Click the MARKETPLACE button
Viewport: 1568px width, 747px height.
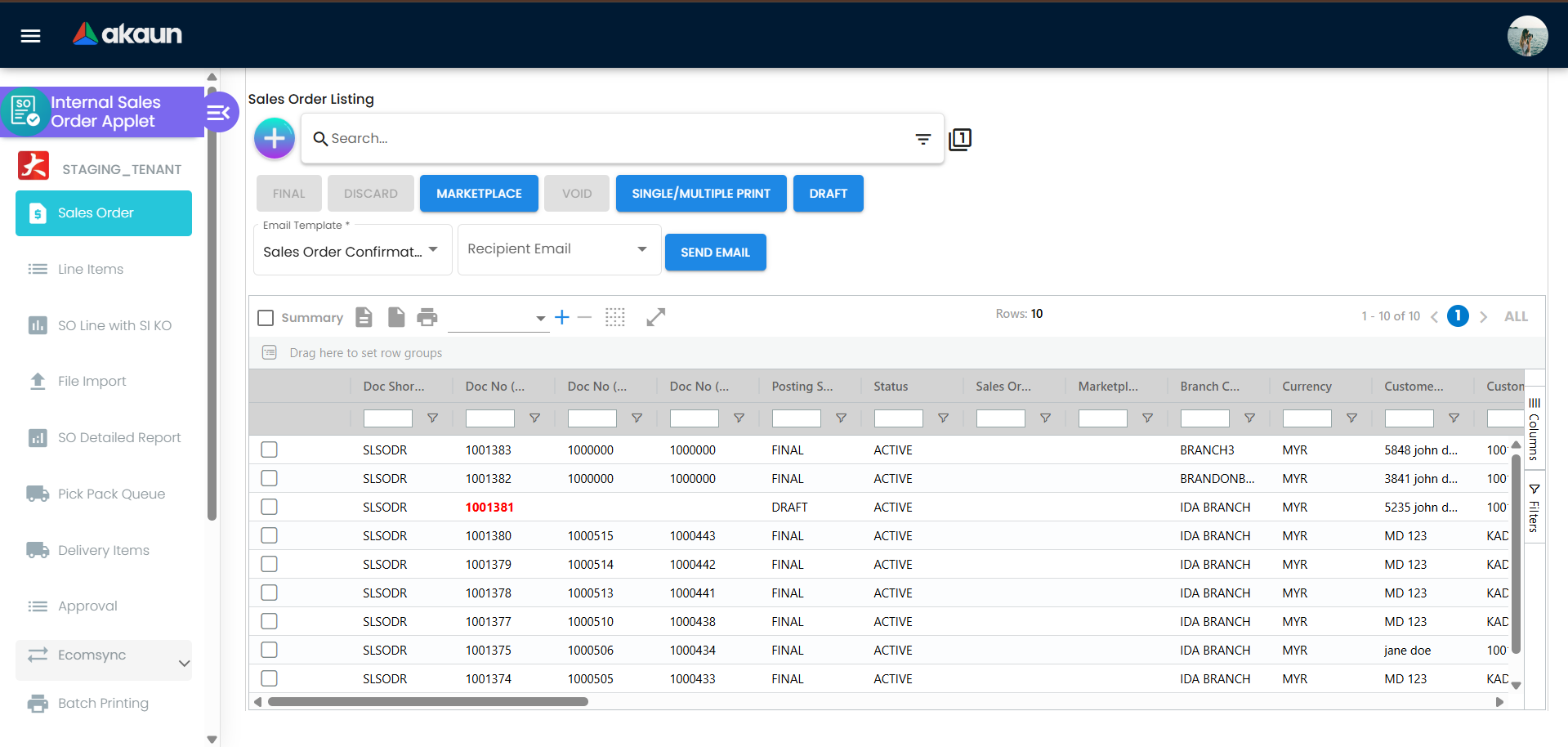click(479, 194)
